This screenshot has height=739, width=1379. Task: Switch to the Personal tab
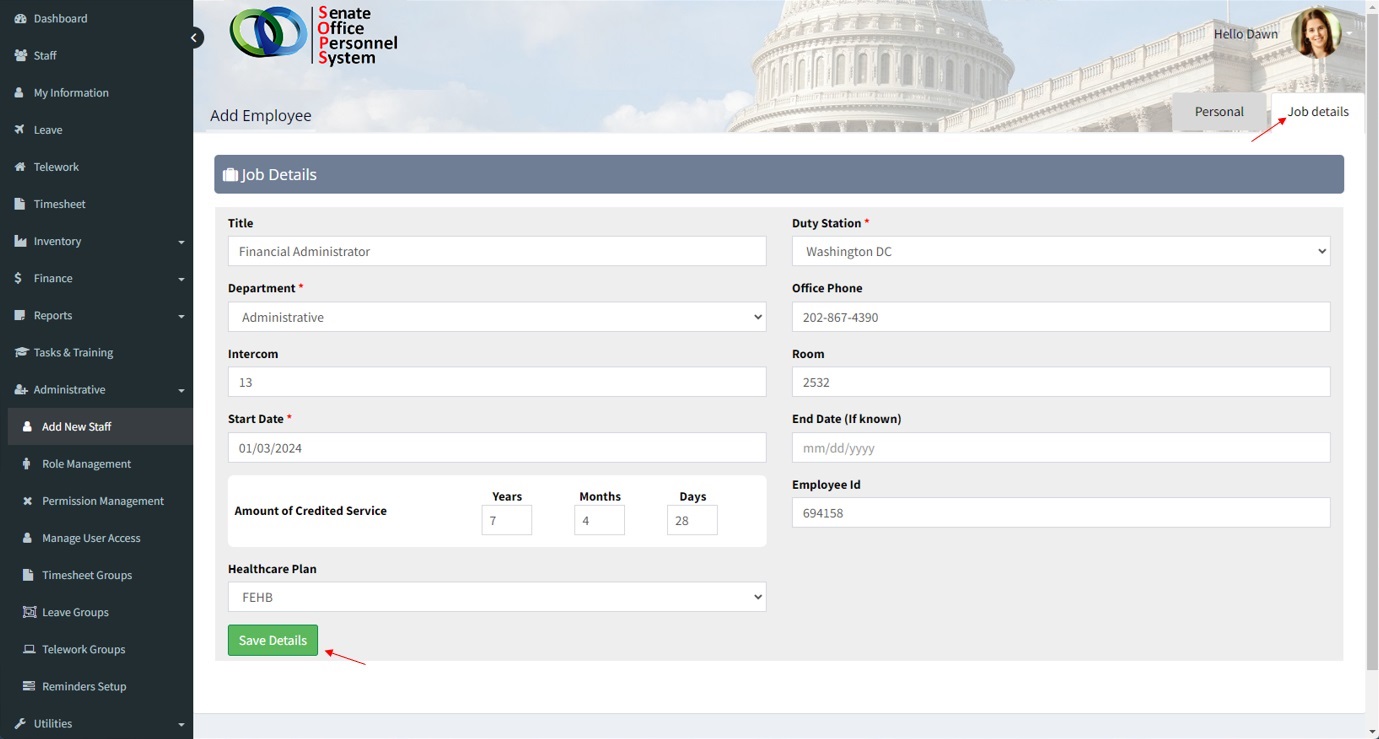1218,112
